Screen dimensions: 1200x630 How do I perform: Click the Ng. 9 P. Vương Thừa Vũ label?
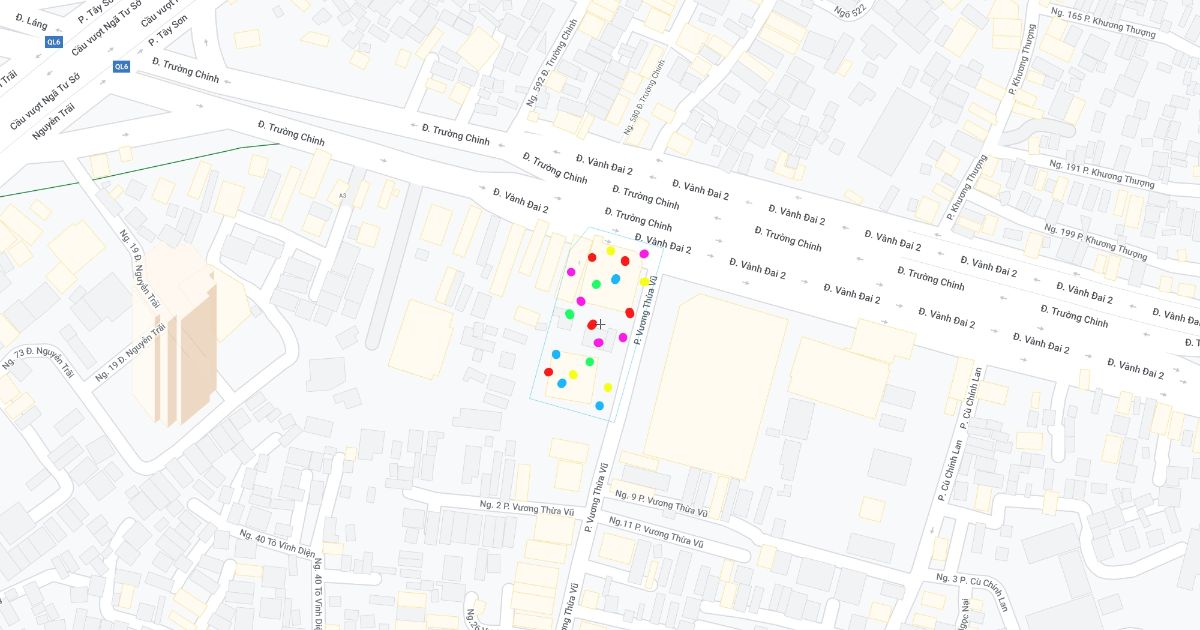tap(661, 503)
